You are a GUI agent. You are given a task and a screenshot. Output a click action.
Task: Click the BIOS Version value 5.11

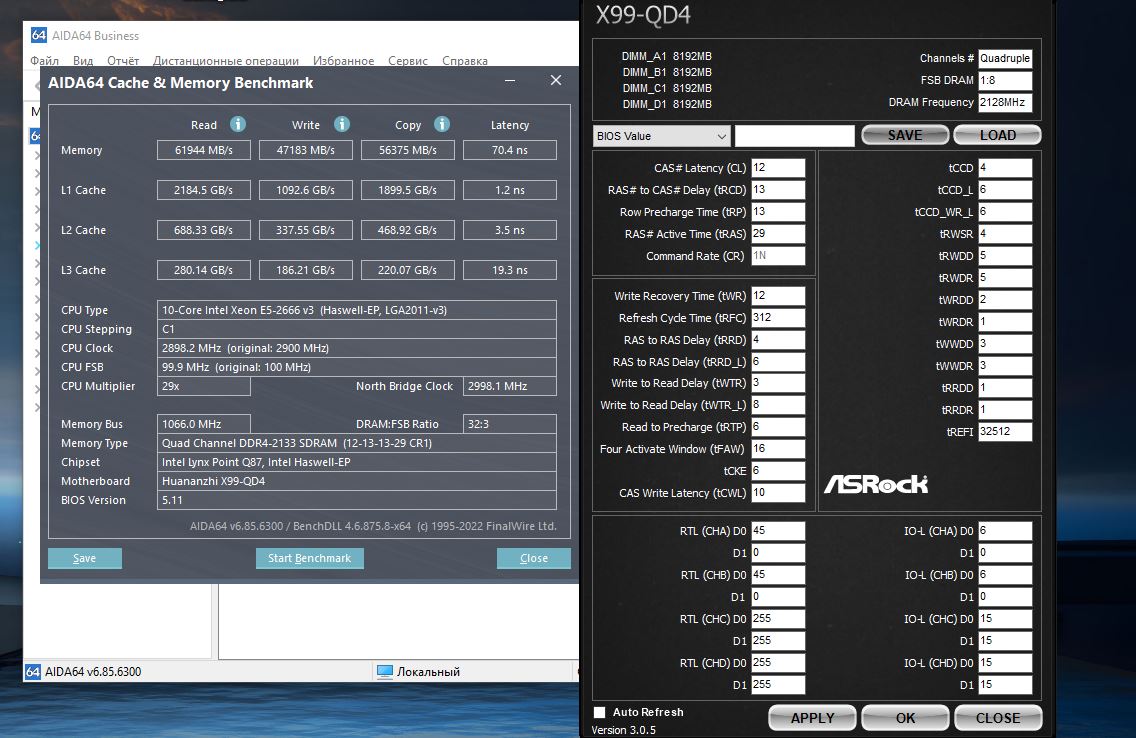356,500
